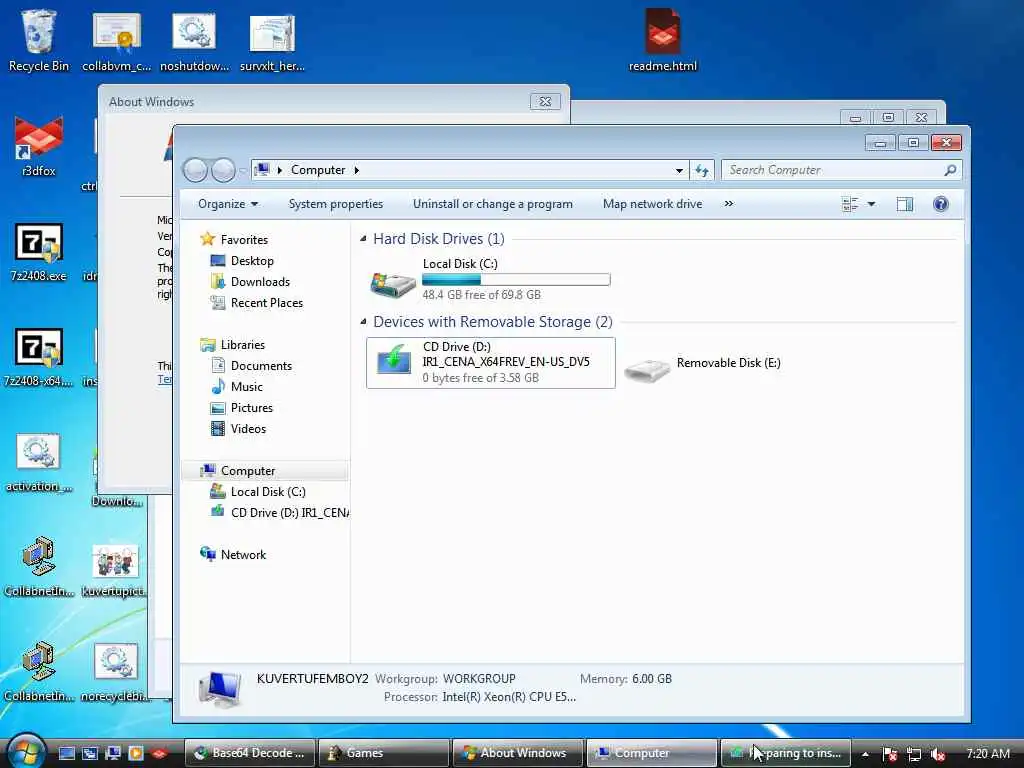
Task: Close the About Windows dialog
Action: 545,102
